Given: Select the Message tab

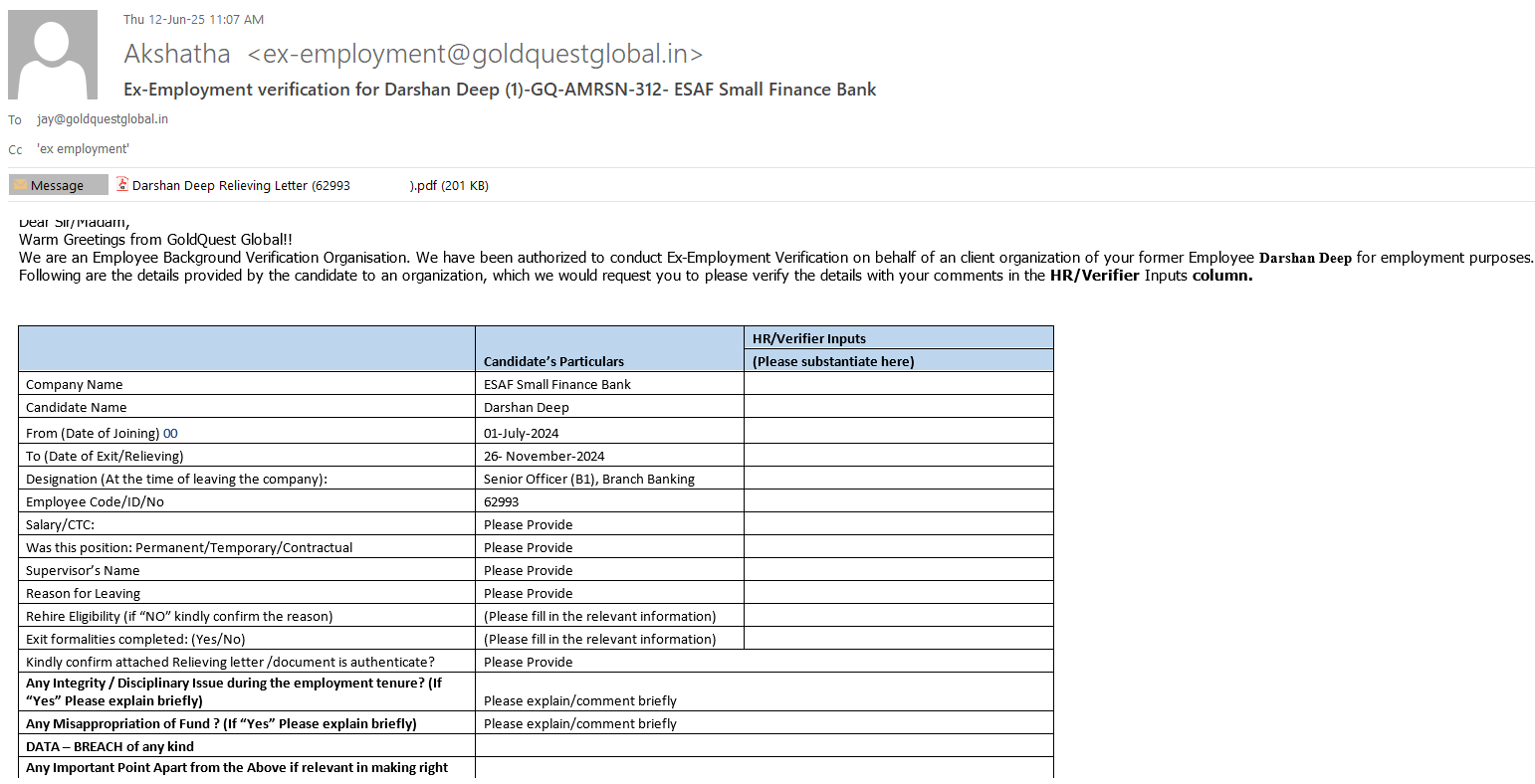Looking at the screenshot, I should click(59, 185).
